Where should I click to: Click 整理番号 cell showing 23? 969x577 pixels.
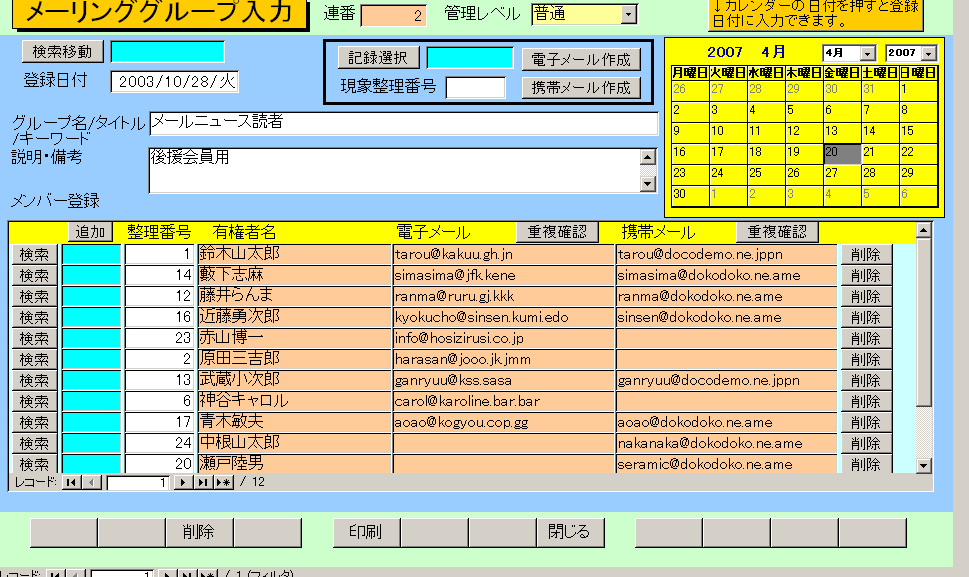click(x=160, y=339)
